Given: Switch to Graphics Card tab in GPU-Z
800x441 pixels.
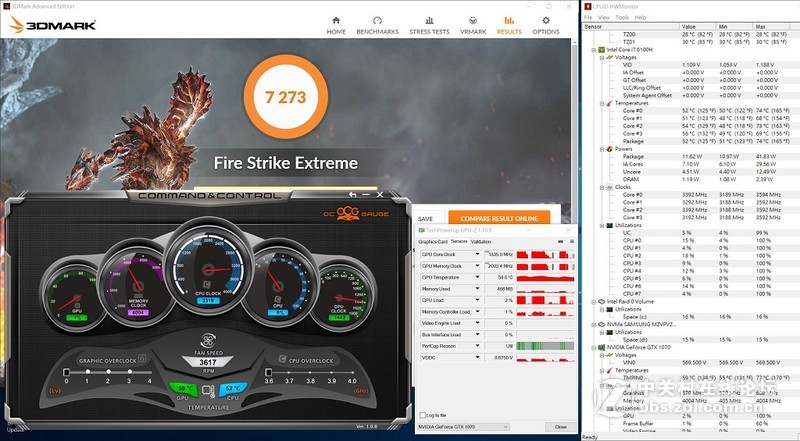Looking at the screenshot, I should click(433, 241).
